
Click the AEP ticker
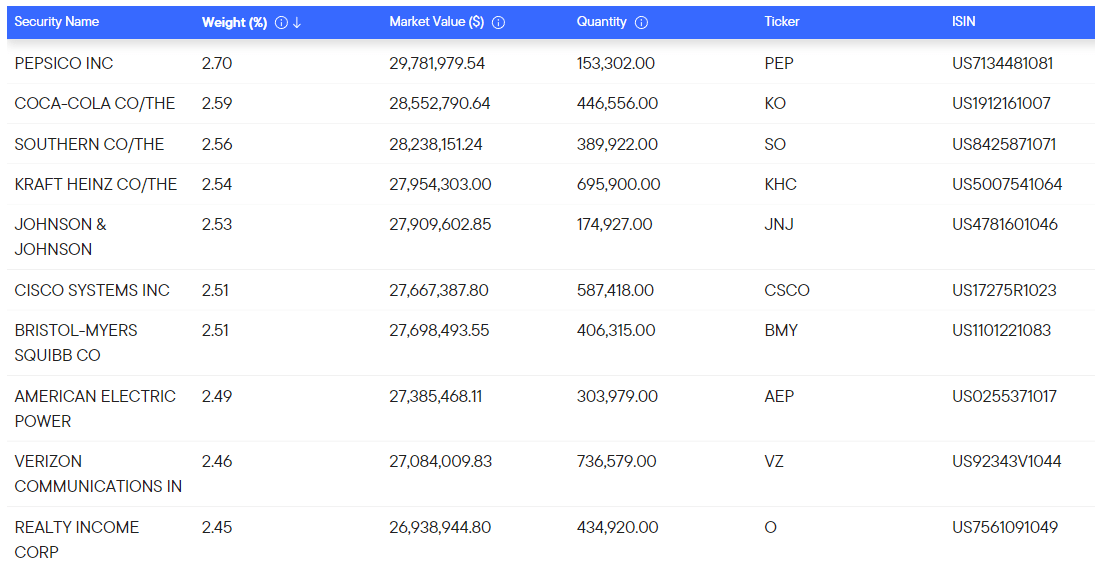click(779, 397)
